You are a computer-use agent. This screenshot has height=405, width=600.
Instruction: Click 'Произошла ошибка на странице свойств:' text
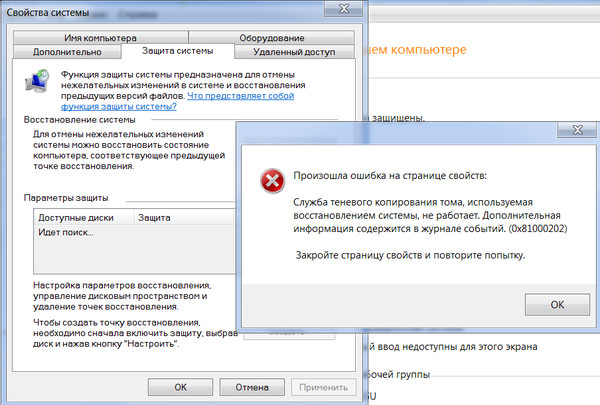390,176
